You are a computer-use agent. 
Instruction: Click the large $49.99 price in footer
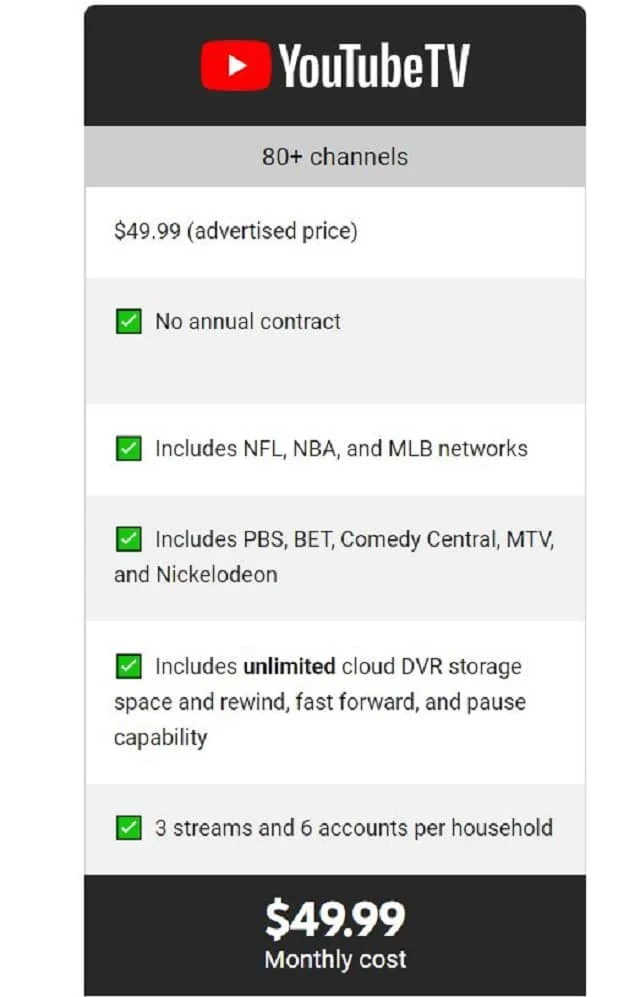coord(335,919)
